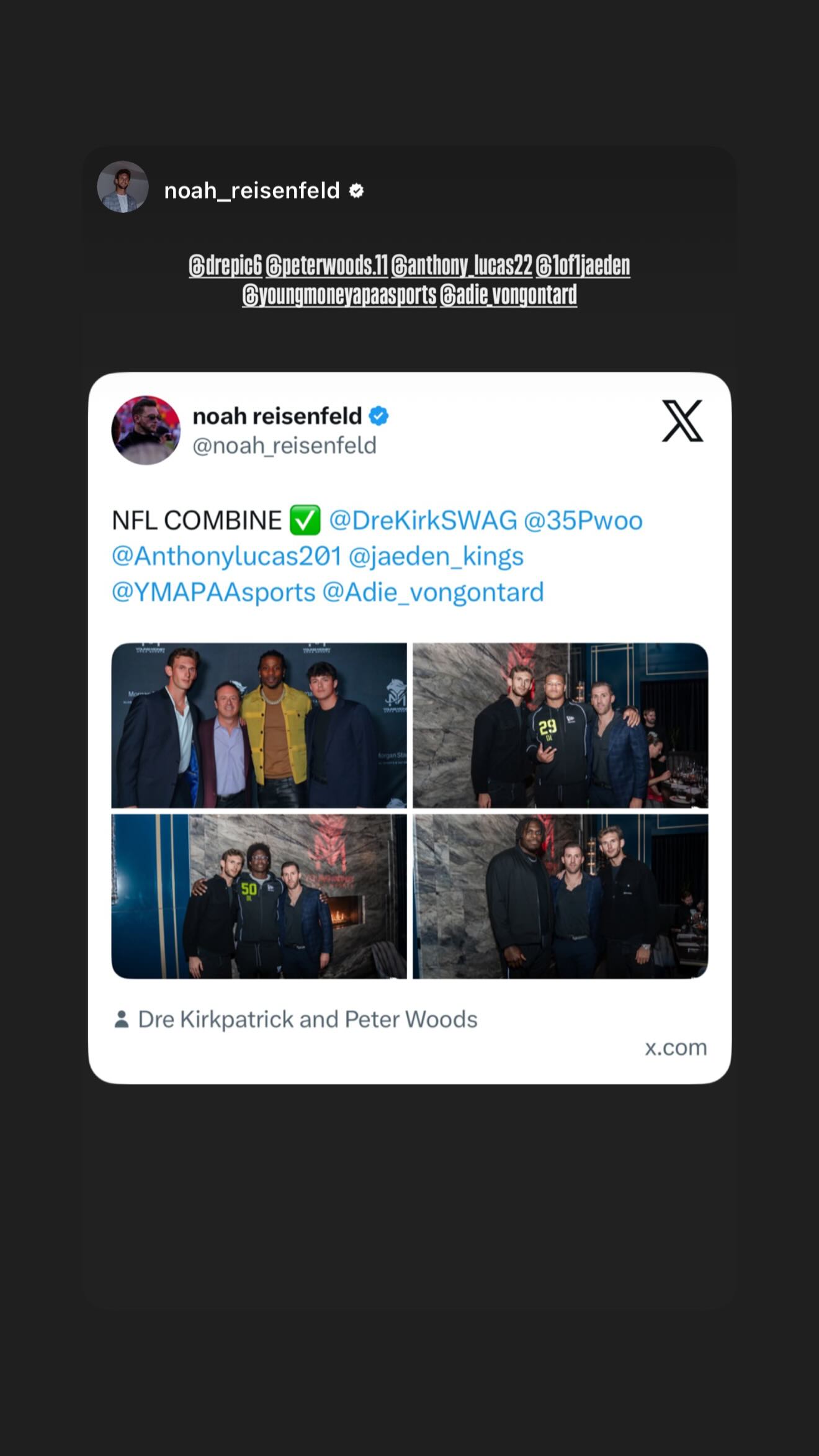View the bottom-right group photo
The height and width of the screenshot is (1456, 819).
click(x=560, y=896)
